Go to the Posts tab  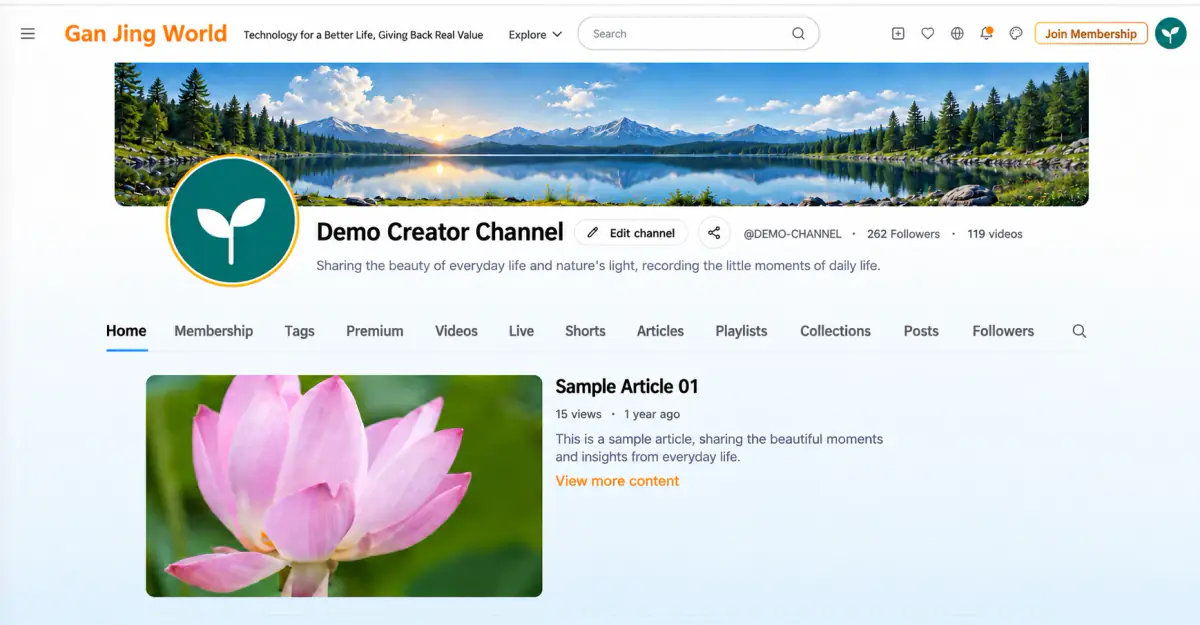921,331
